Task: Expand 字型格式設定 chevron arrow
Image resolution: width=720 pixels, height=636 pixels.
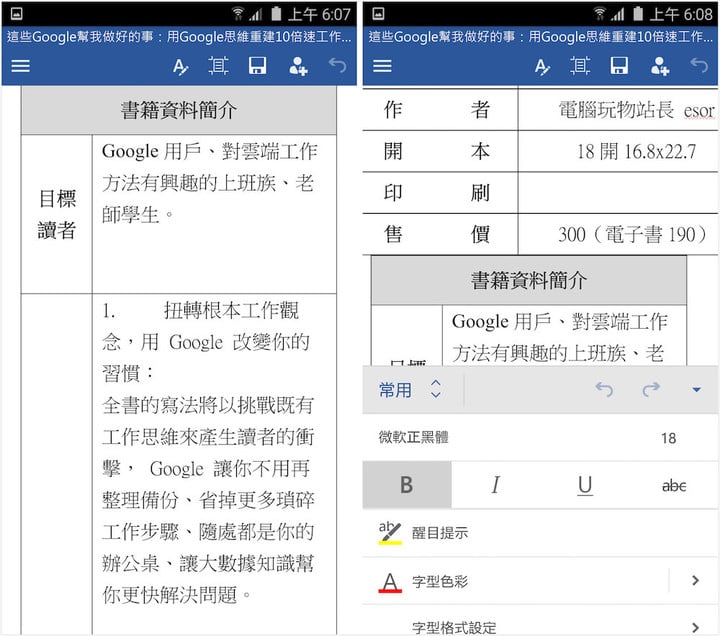Action: [695, 627]
